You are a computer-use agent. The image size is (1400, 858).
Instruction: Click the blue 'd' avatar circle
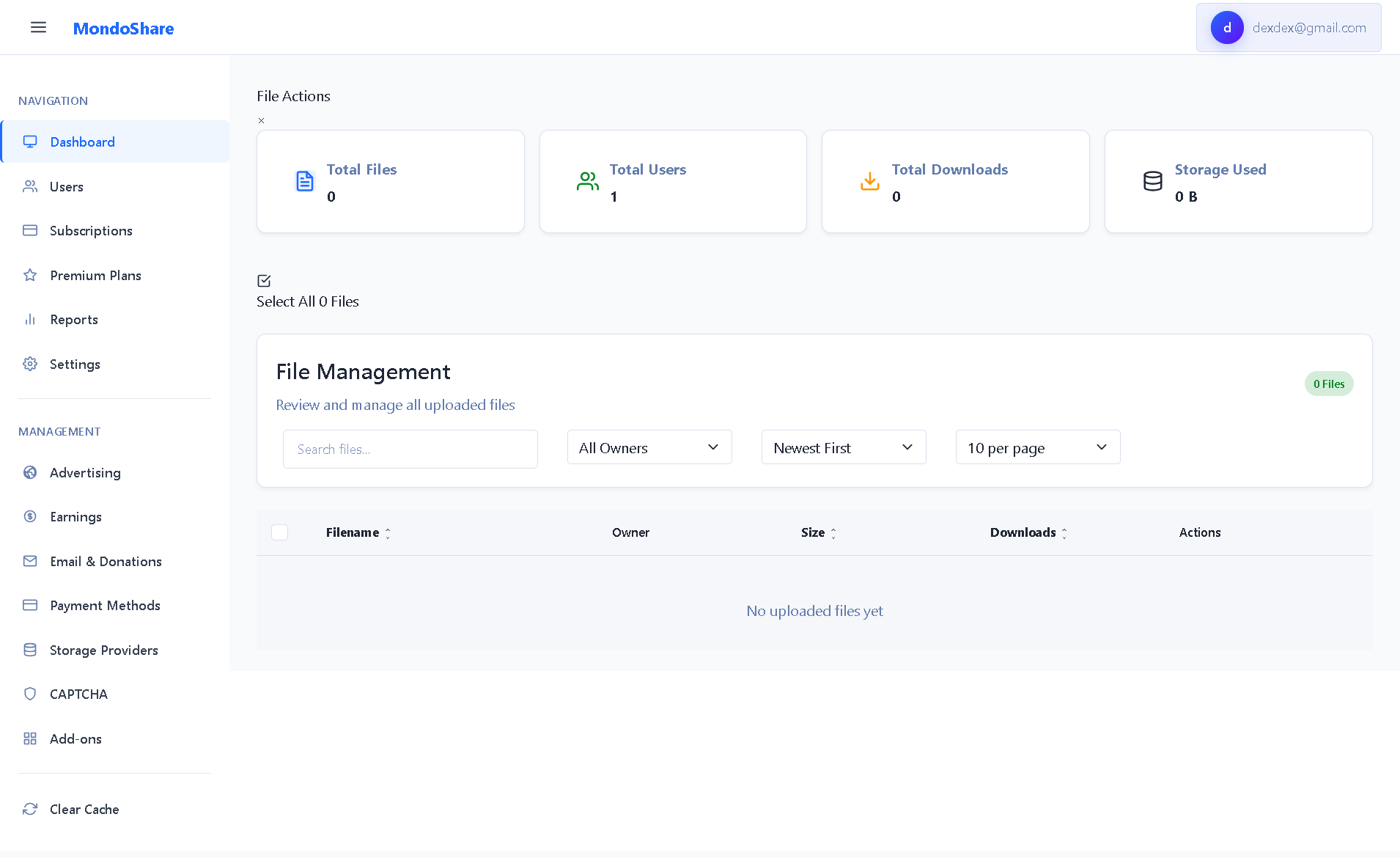click(1227, 28)
